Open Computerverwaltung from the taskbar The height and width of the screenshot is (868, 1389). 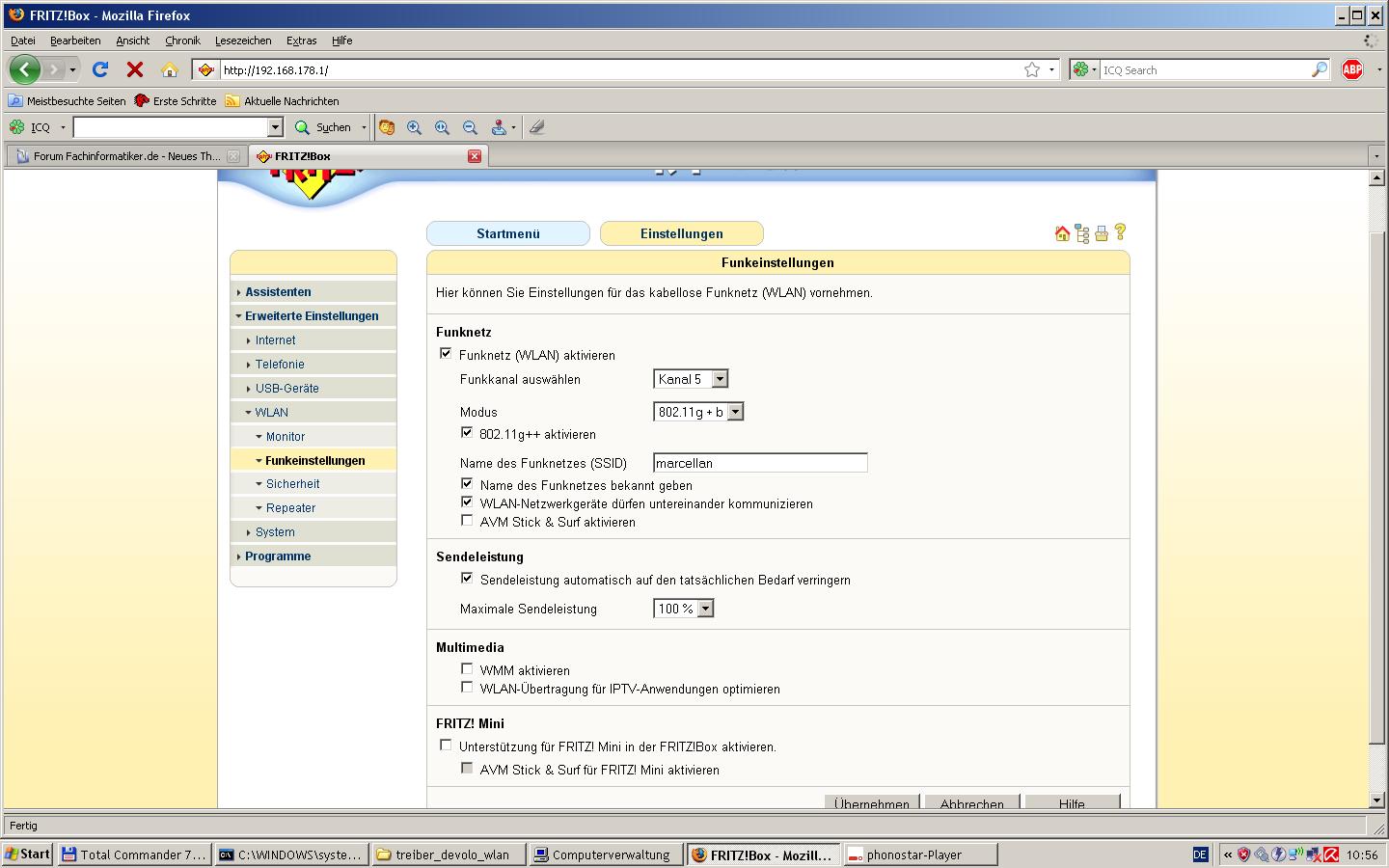click(605, 854)
